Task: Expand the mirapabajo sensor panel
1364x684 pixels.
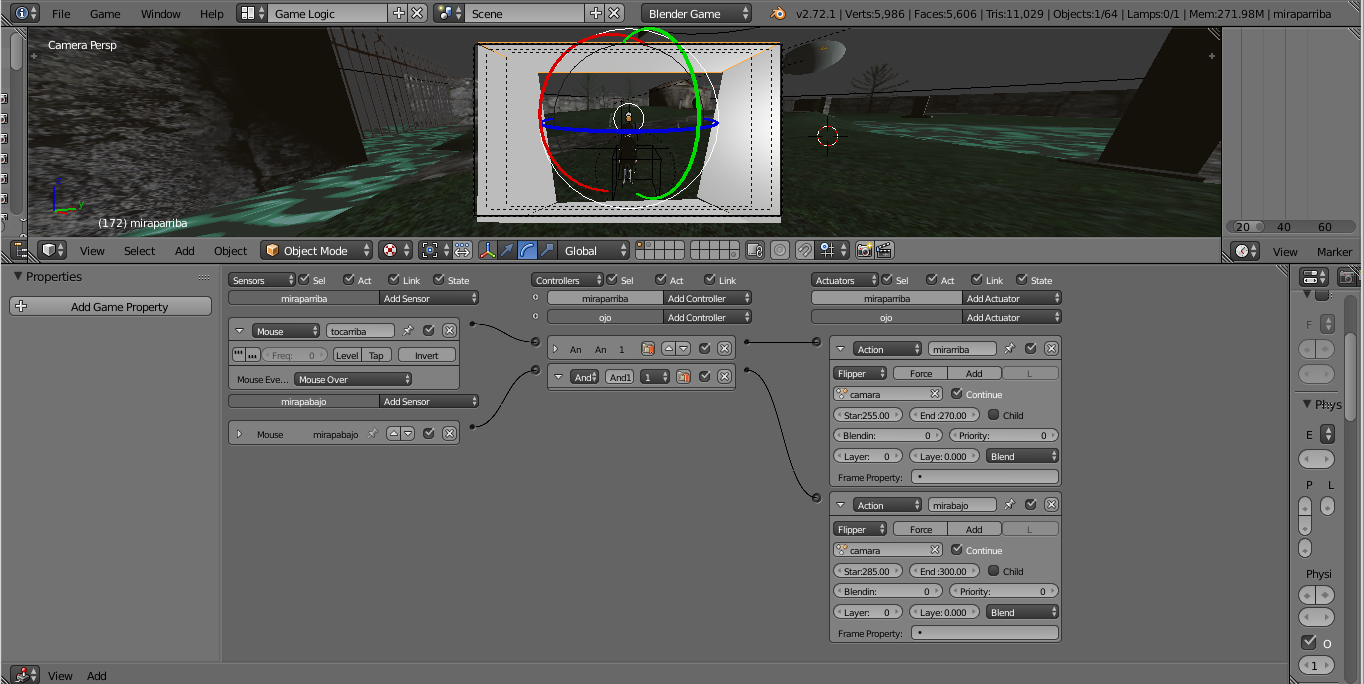Action: pyautogui.click(x=239, y=434)
